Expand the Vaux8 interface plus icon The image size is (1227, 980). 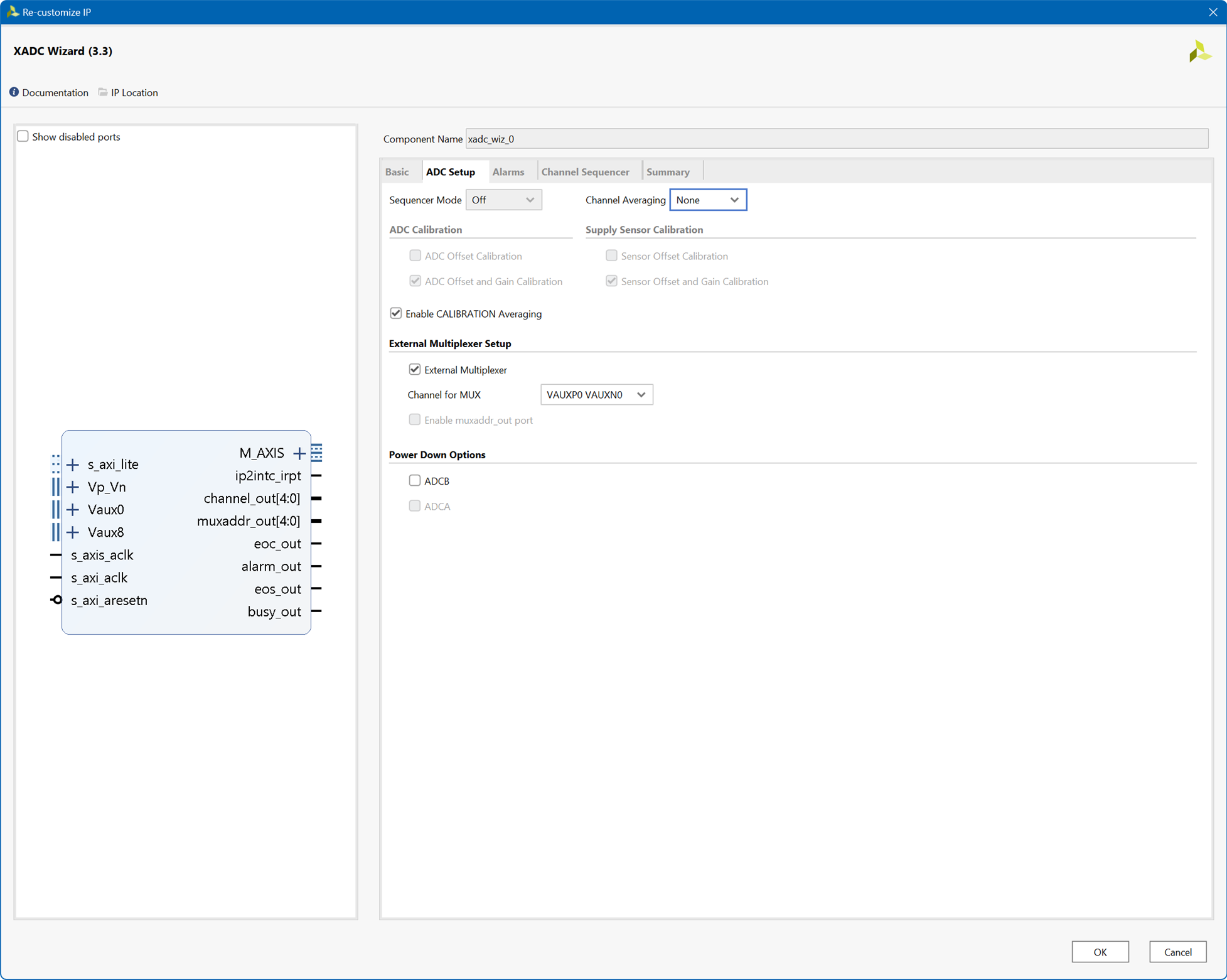point(73,532)
